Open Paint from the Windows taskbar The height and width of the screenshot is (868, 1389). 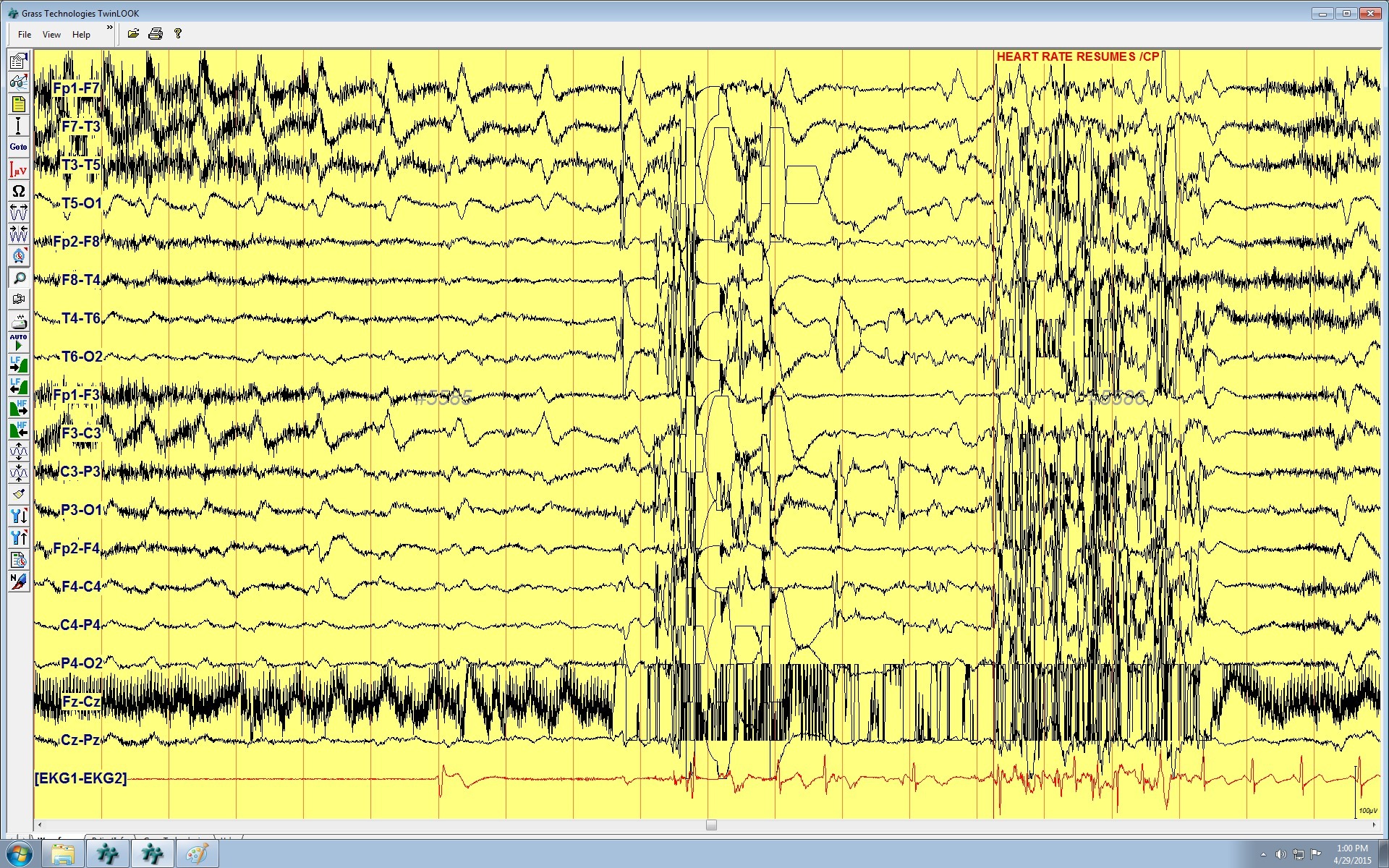point(197,854)
